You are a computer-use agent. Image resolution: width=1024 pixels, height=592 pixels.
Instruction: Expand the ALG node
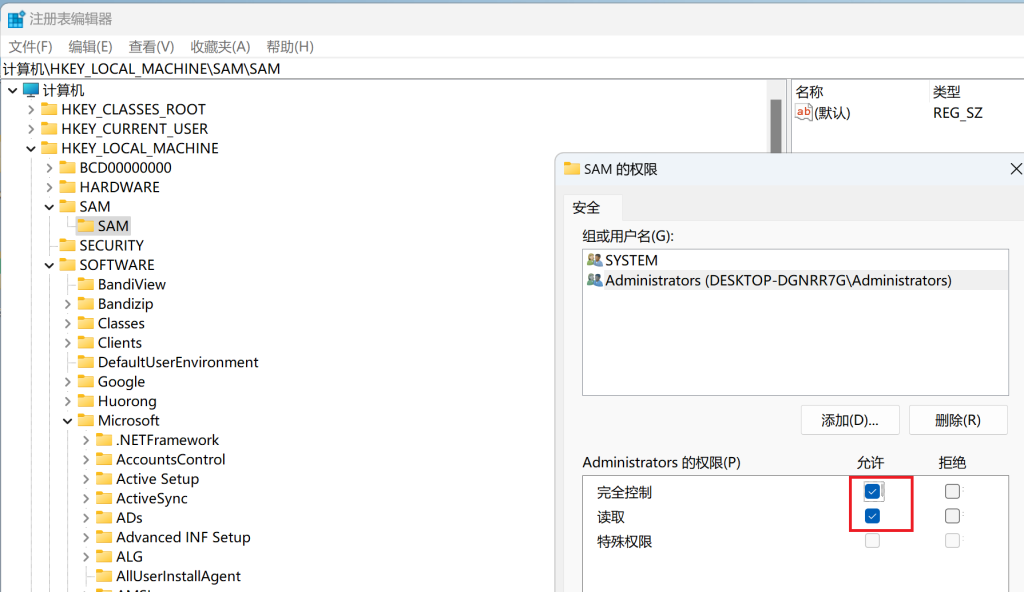click(x=86, y=557)
